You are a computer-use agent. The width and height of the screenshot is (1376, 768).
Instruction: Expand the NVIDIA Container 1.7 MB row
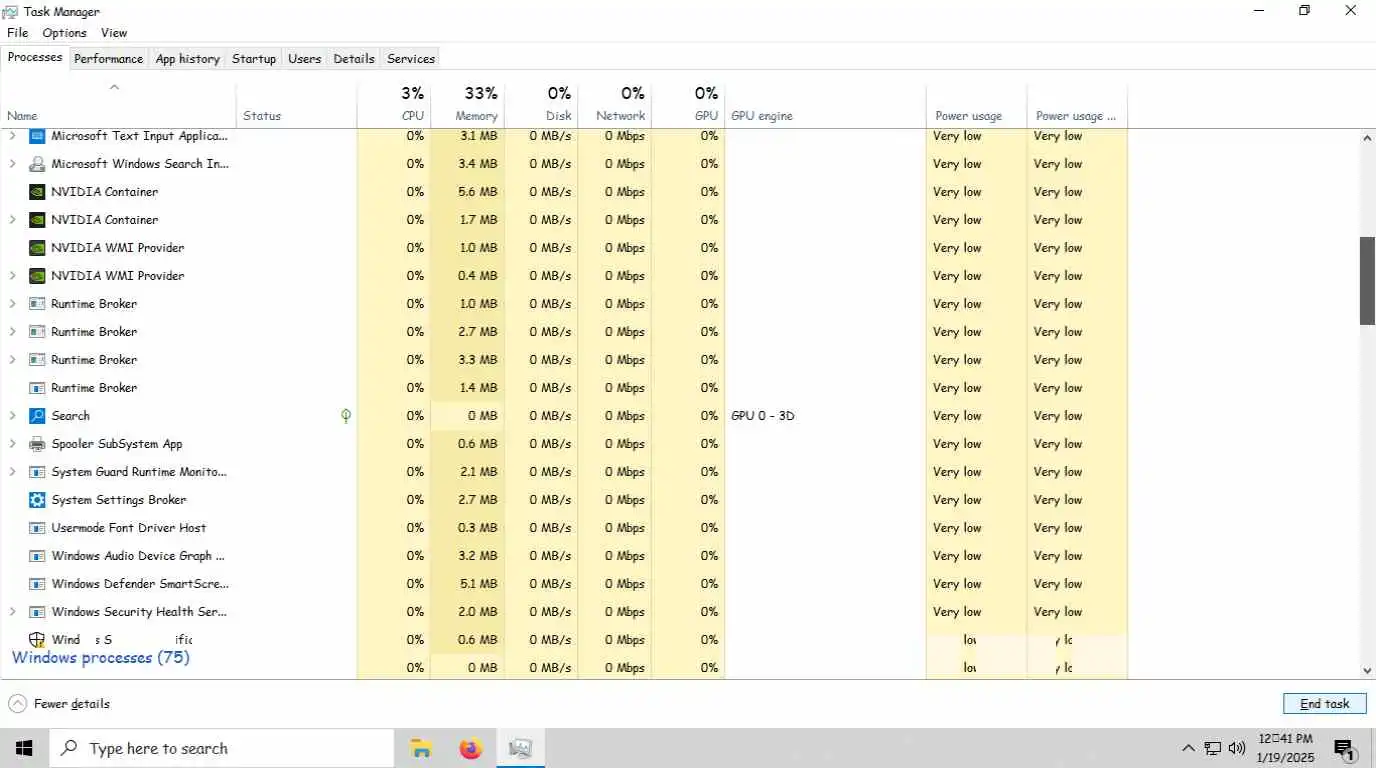pos(12,220)
